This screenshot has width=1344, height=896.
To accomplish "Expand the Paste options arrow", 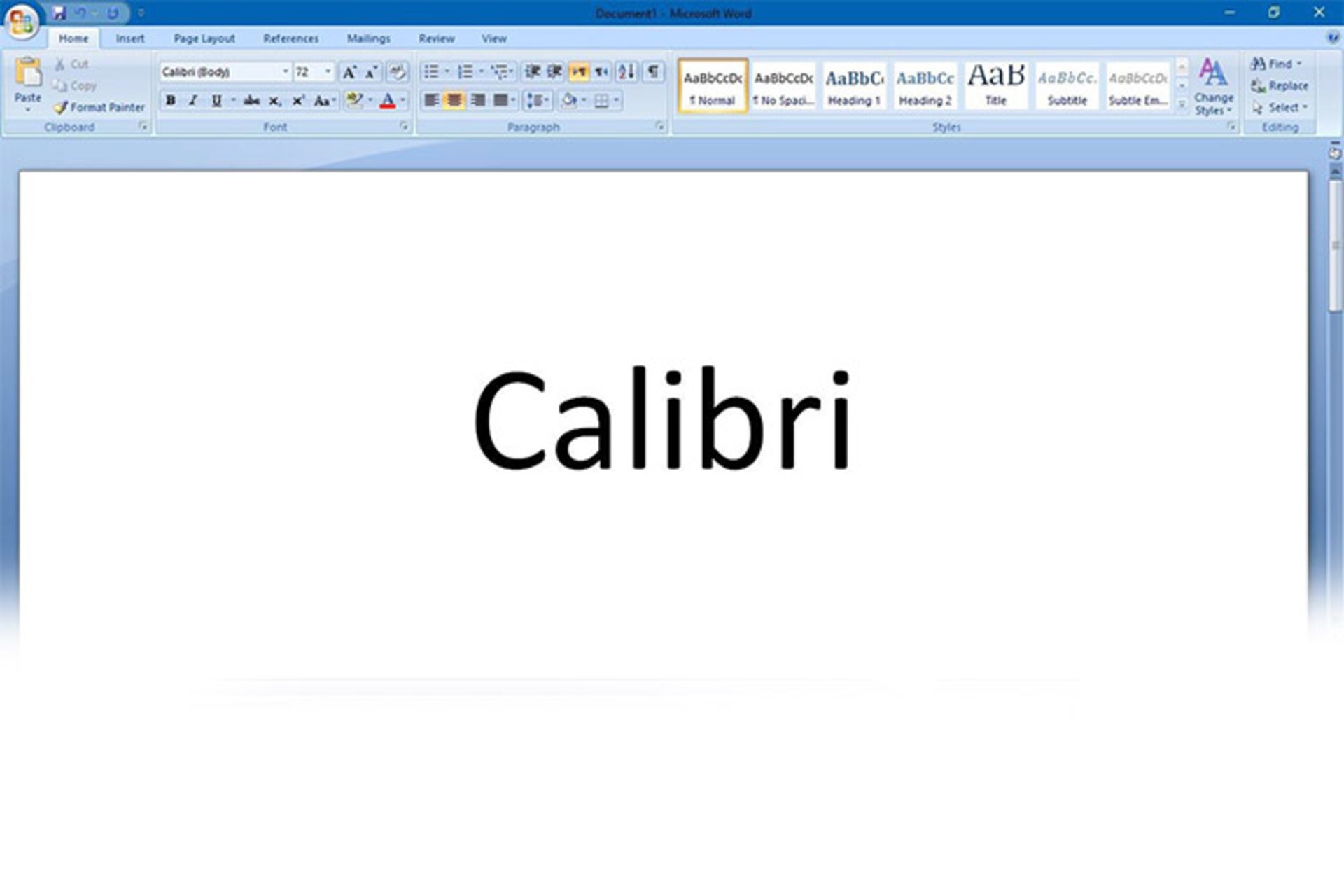I will (28, 109).
